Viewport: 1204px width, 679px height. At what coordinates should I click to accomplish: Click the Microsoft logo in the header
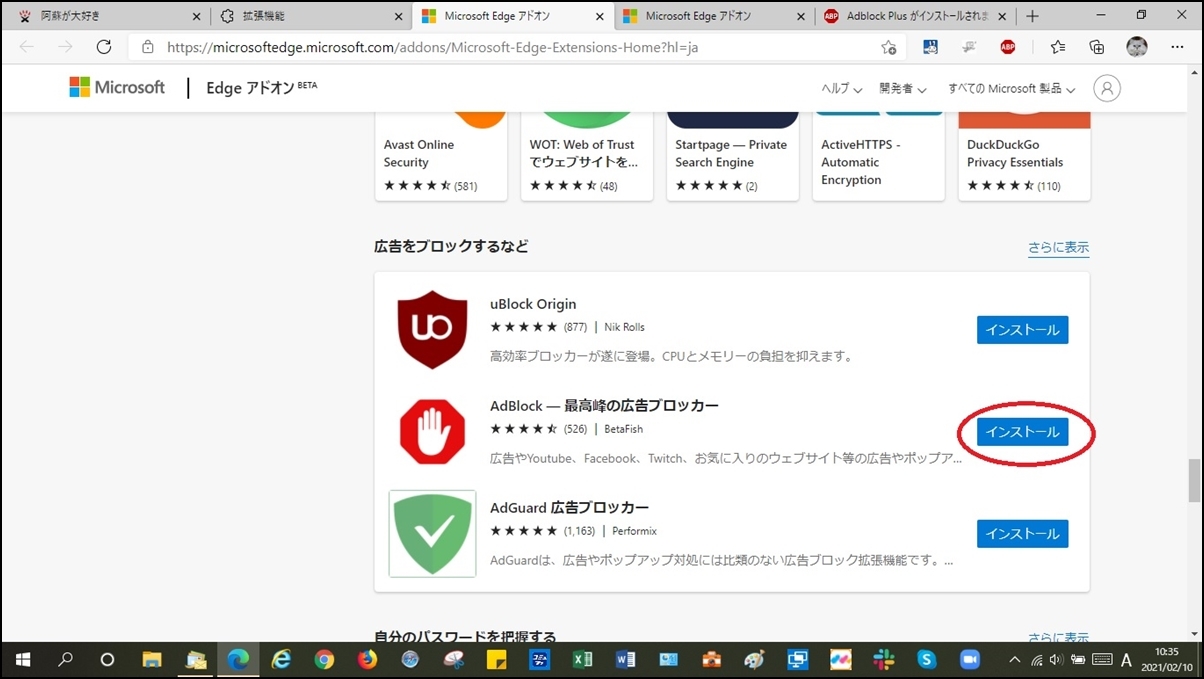pos(117,88)
